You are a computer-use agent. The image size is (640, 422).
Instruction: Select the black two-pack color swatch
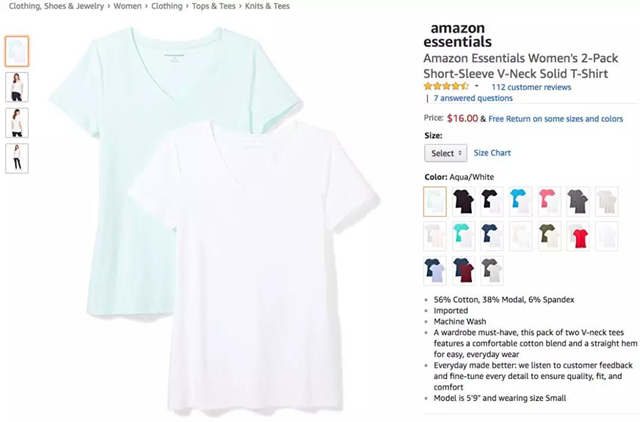point(464,202)
